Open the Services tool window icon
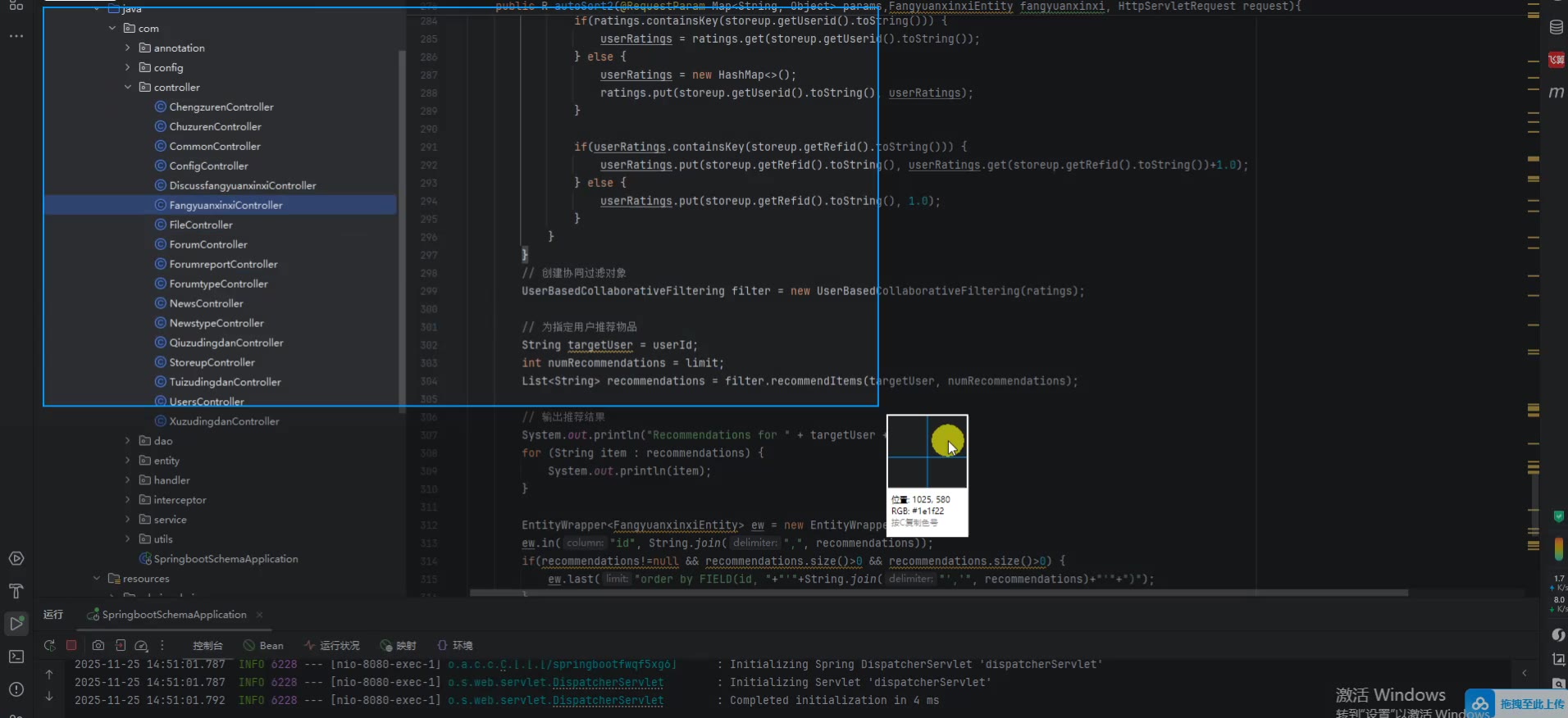 [16, 559]
